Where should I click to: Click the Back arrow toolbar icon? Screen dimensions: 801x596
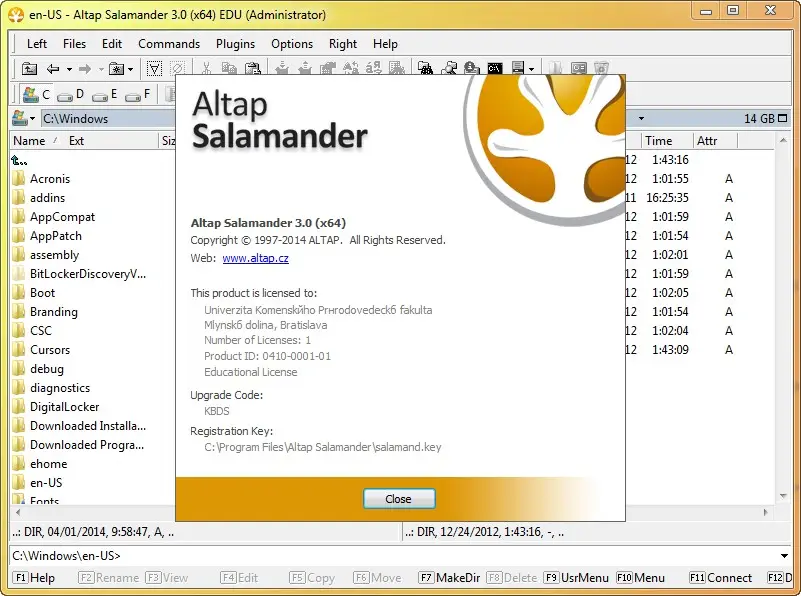click(53, 68)
